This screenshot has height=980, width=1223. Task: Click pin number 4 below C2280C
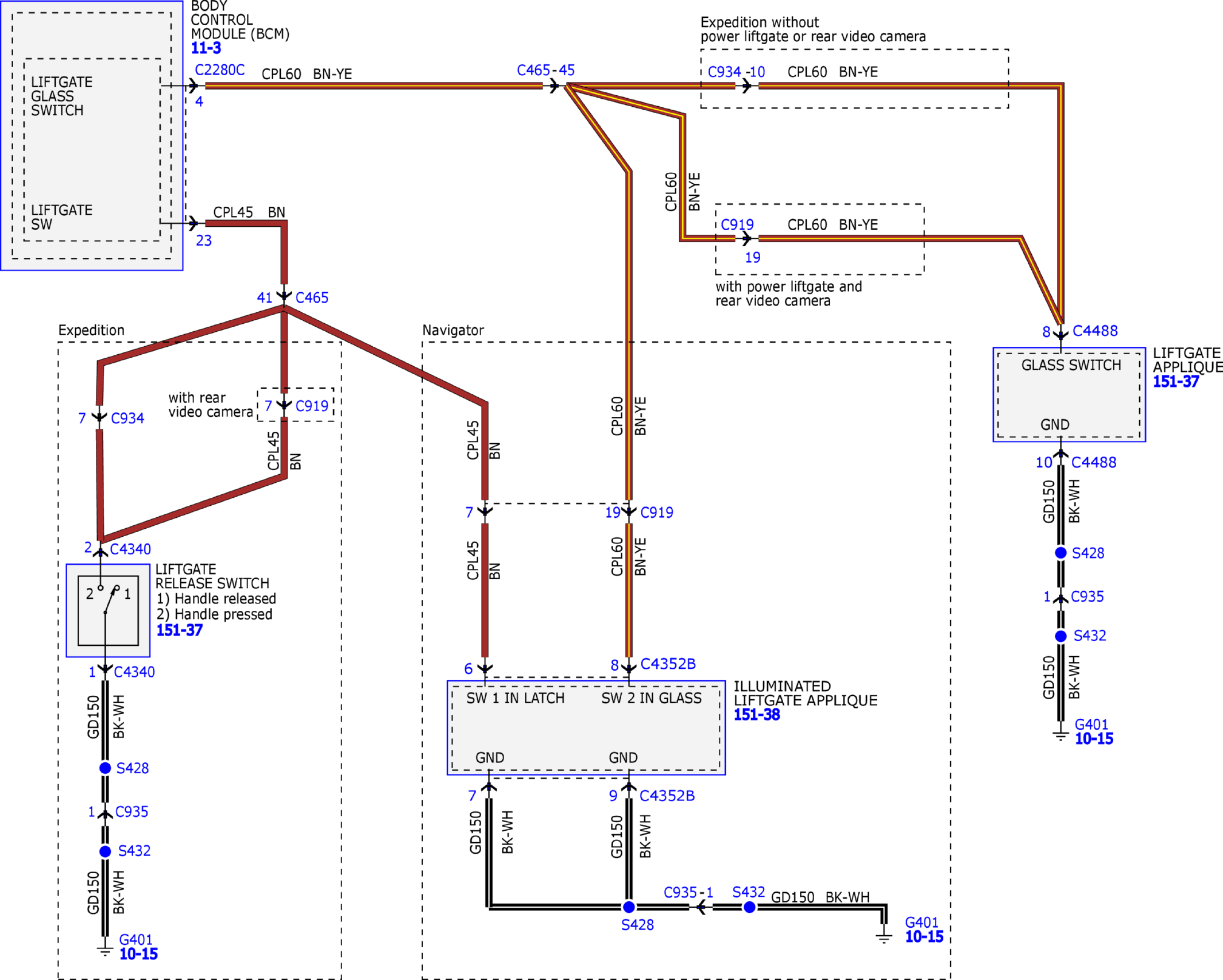tap(199, 102)
